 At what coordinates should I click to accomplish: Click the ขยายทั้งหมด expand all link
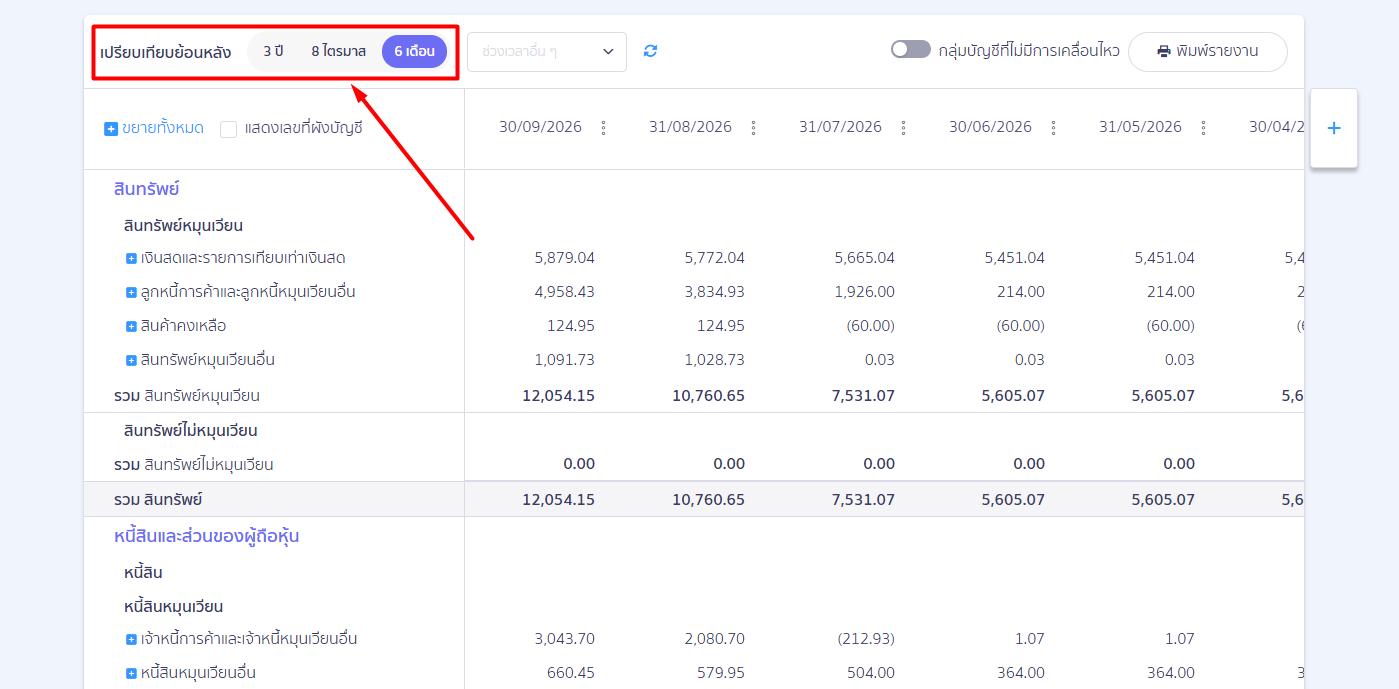(154, 128)
